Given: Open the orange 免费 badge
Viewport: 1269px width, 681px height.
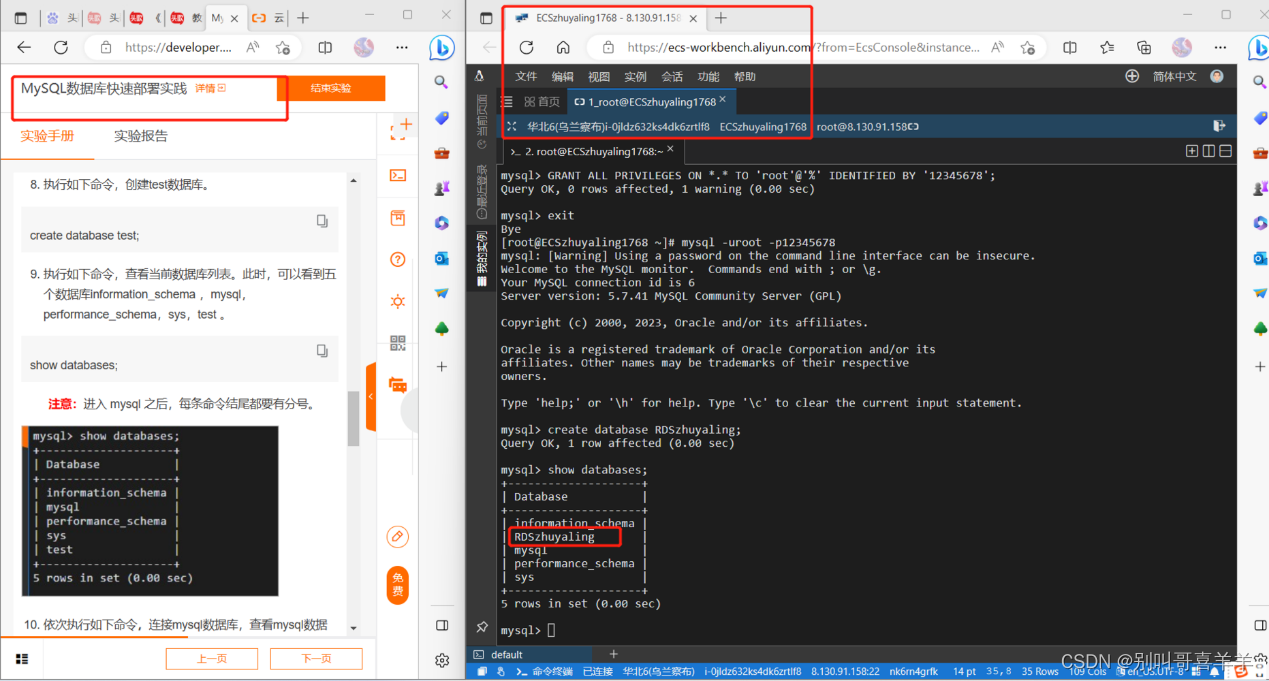Looking at the screenshot, I should pos(398,585).
